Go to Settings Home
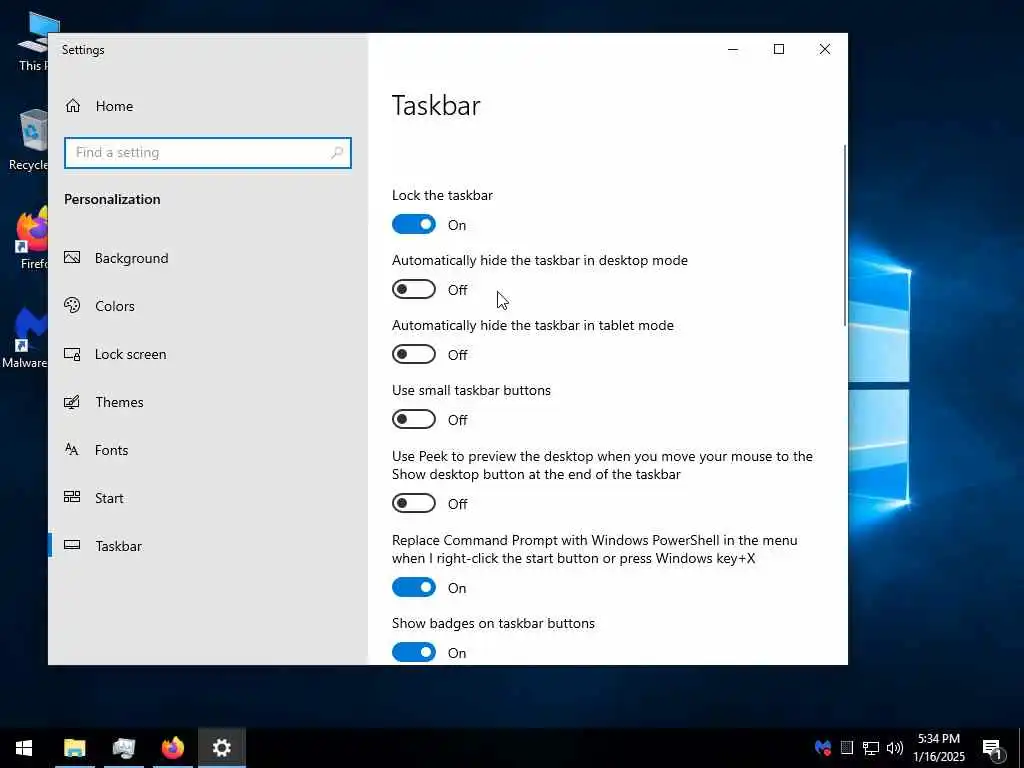1024x768 pixels. pos(99,106)
